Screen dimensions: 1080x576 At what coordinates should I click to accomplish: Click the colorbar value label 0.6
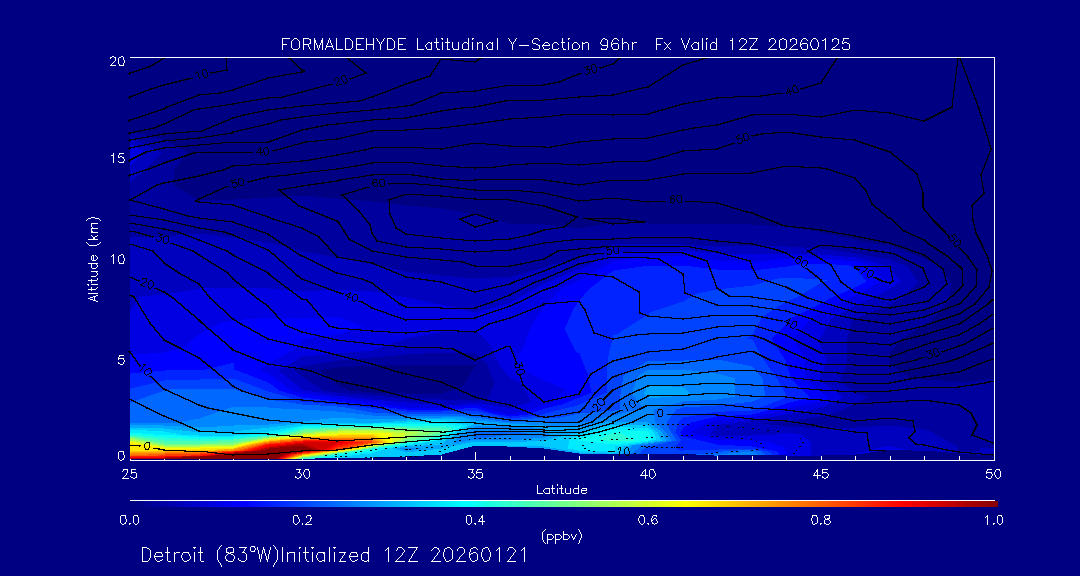(648, 520)
